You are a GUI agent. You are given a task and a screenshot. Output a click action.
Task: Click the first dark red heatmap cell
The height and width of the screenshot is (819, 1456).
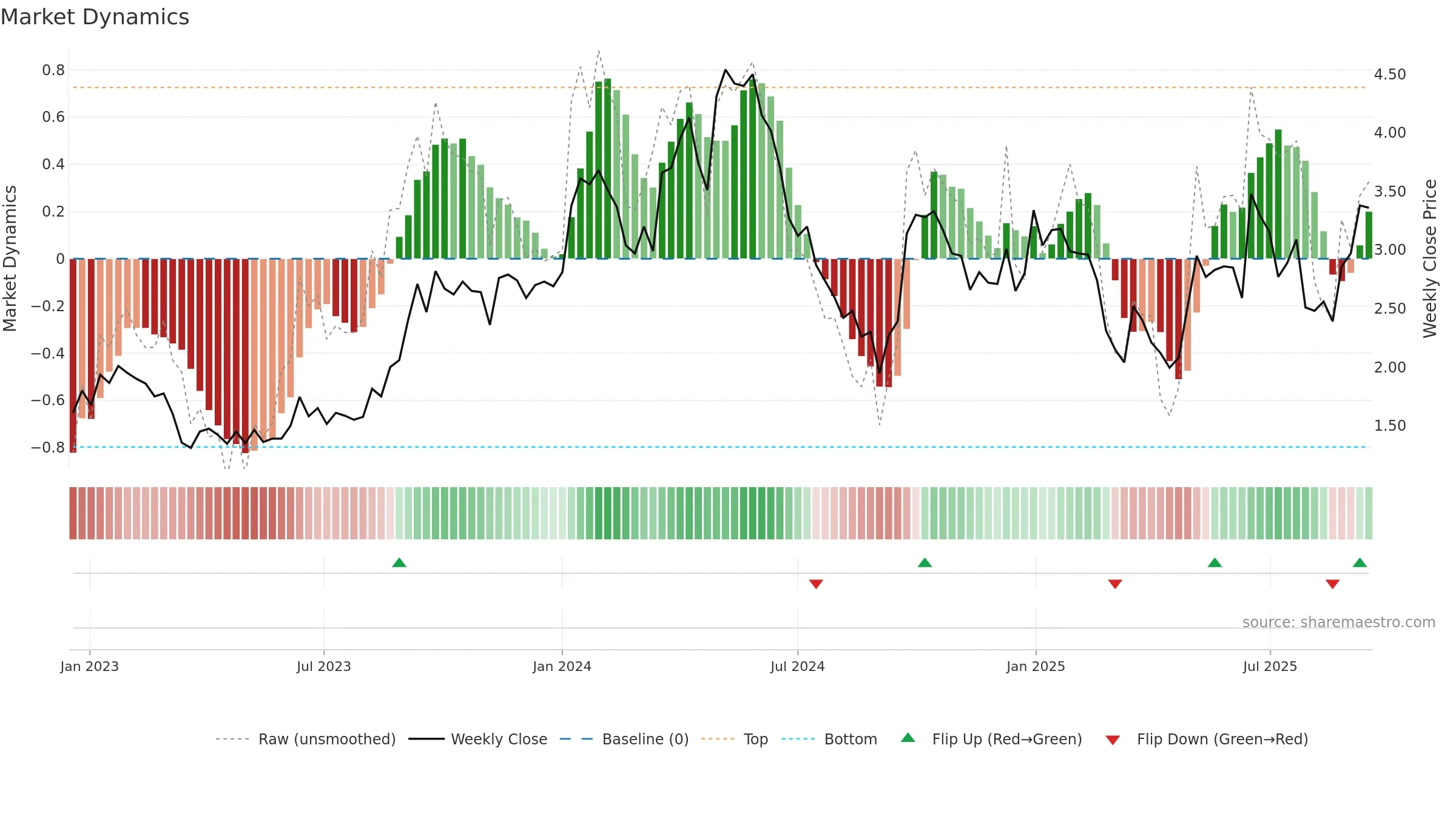point(73,513)
